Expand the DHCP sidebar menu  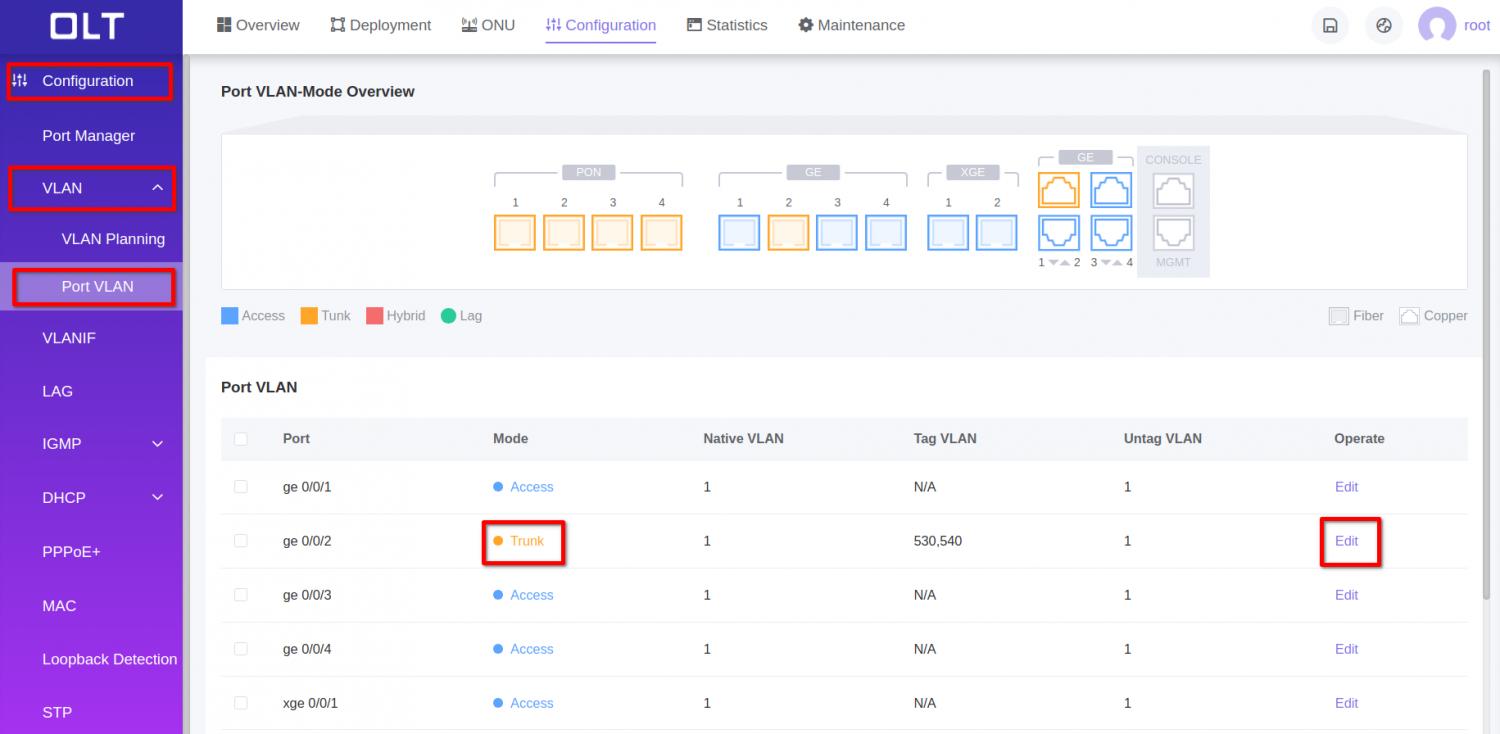pyautogui.click(x=157, y=498)
